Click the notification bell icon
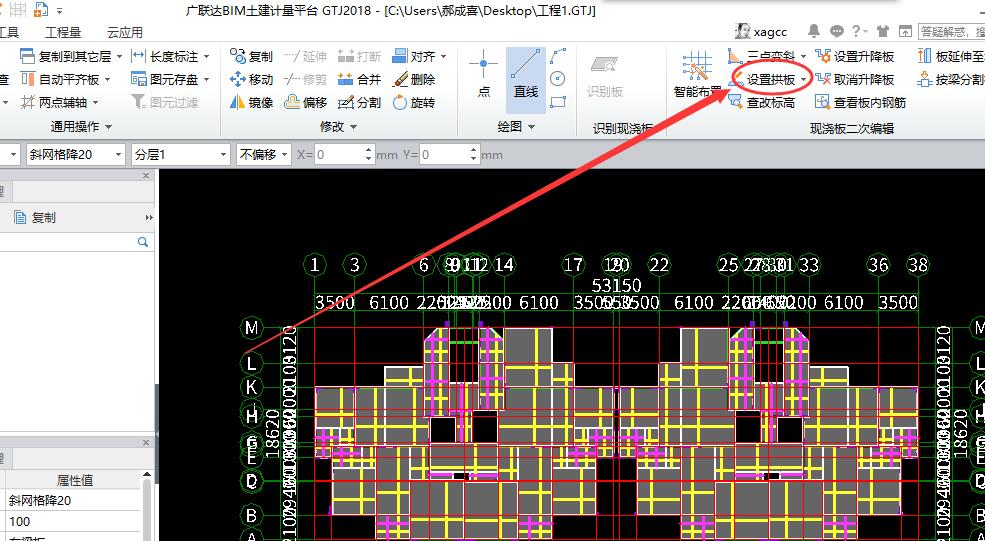The image size is (985, 541). pos(814,30)
